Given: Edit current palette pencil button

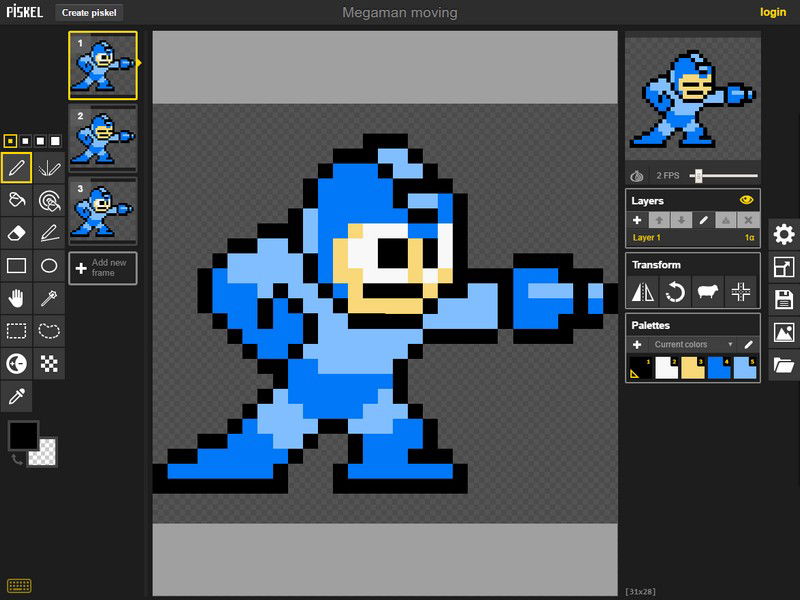Looking at the screenshot, I should click(x=748, y=344).
